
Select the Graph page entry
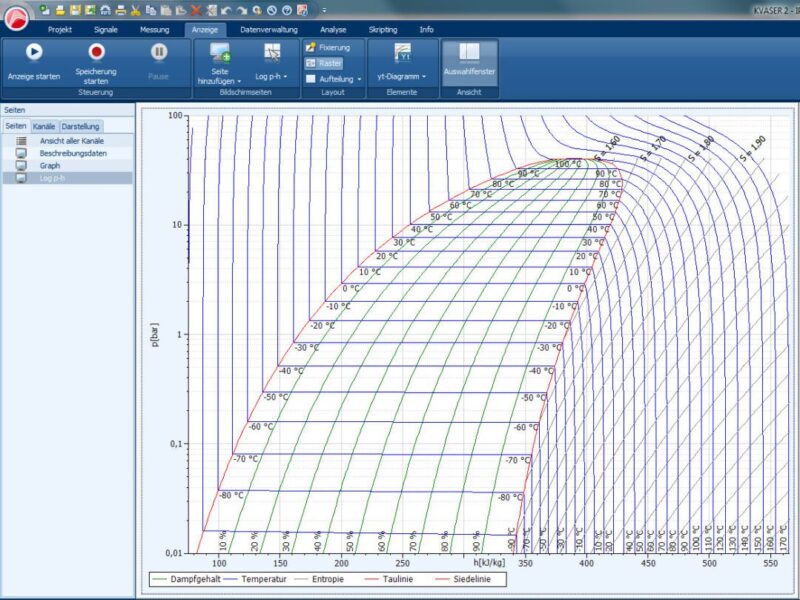(50, 165)
